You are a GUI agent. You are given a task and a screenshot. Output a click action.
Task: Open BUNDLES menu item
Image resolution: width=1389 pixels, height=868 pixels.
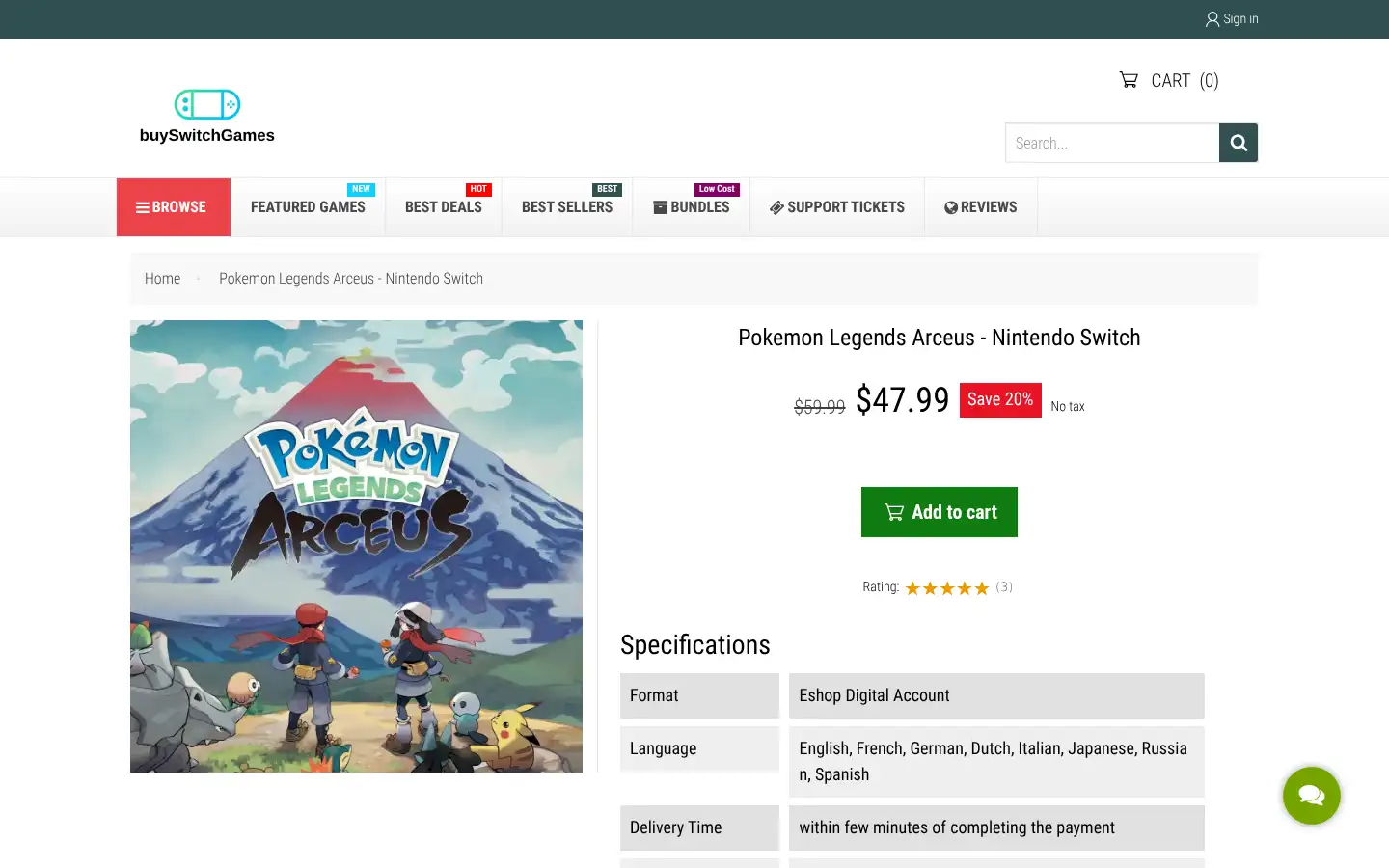[692, 207]
